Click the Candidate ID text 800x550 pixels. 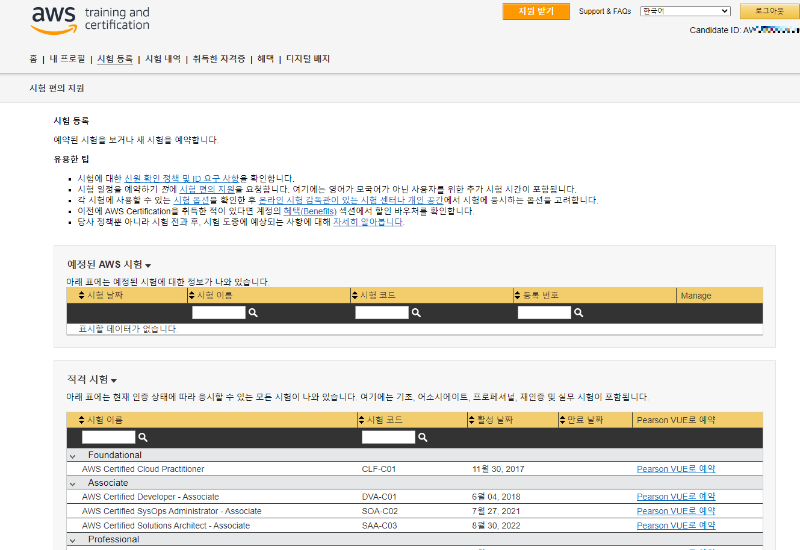744,30
